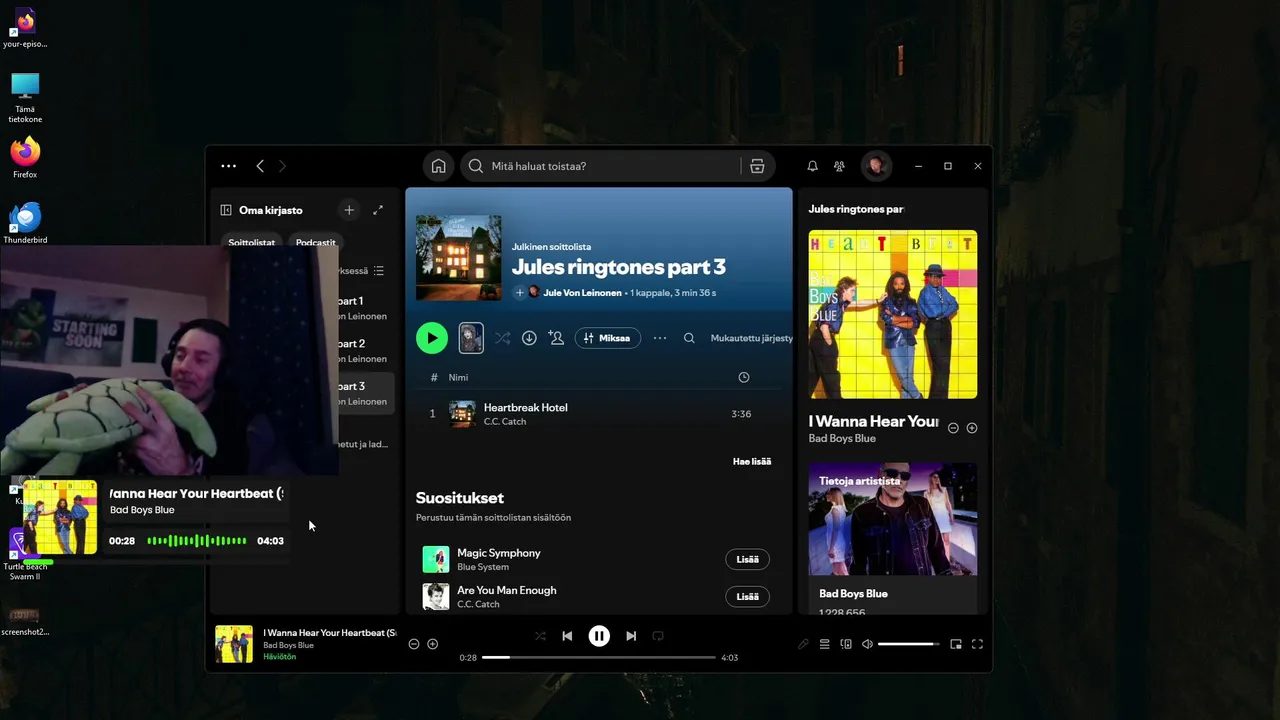Open Thunderbird desktop shortcut
1280x720 pixels.
(x=25, y=223)
